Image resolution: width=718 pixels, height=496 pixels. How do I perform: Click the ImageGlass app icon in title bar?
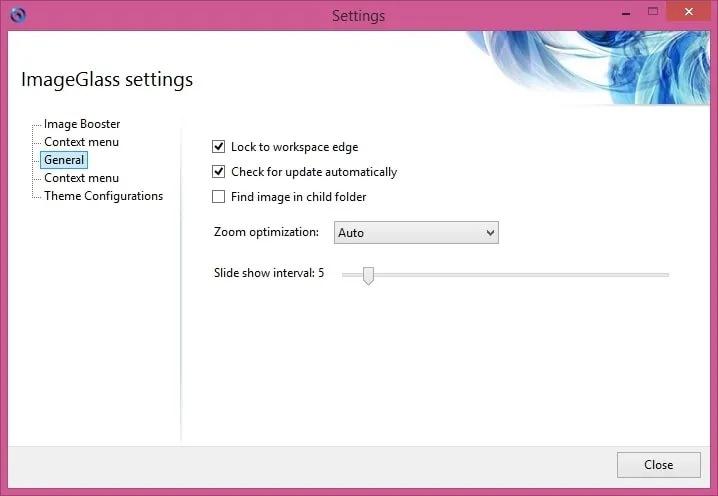[x=18, y=15]
